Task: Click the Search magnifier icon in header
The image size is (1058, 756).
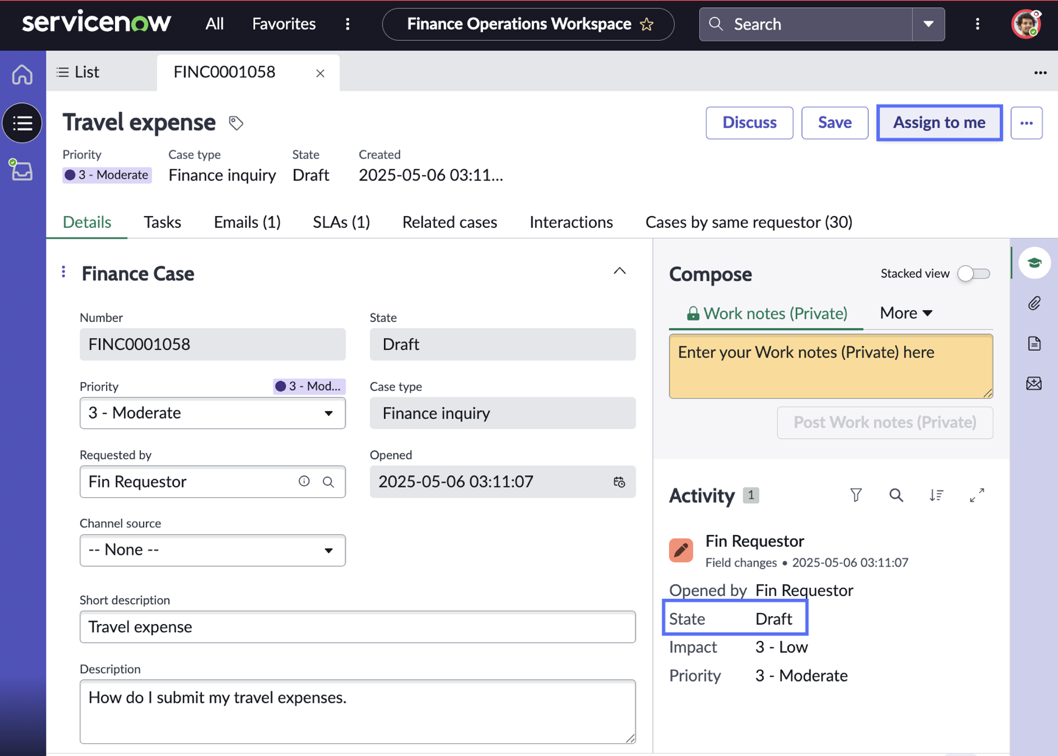Action: [x=716, y=24]
